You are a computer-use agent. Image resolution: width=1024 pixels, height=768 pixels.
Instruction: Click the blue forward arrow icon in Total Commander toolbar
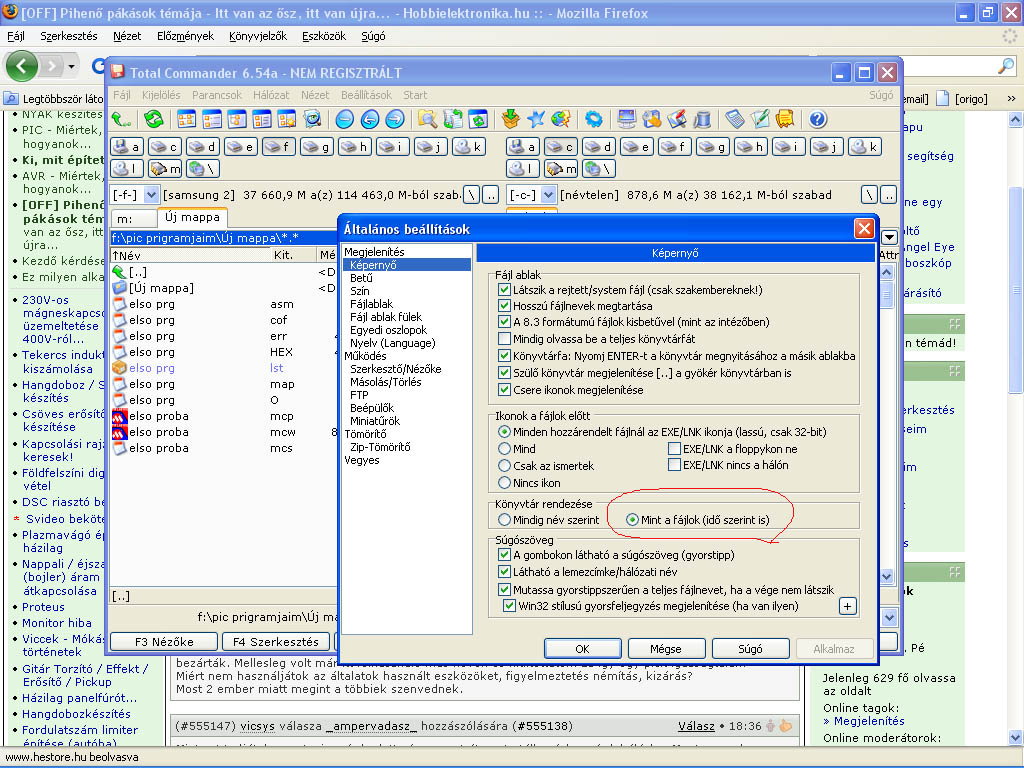pyautogui.click(x=394, y=119)
